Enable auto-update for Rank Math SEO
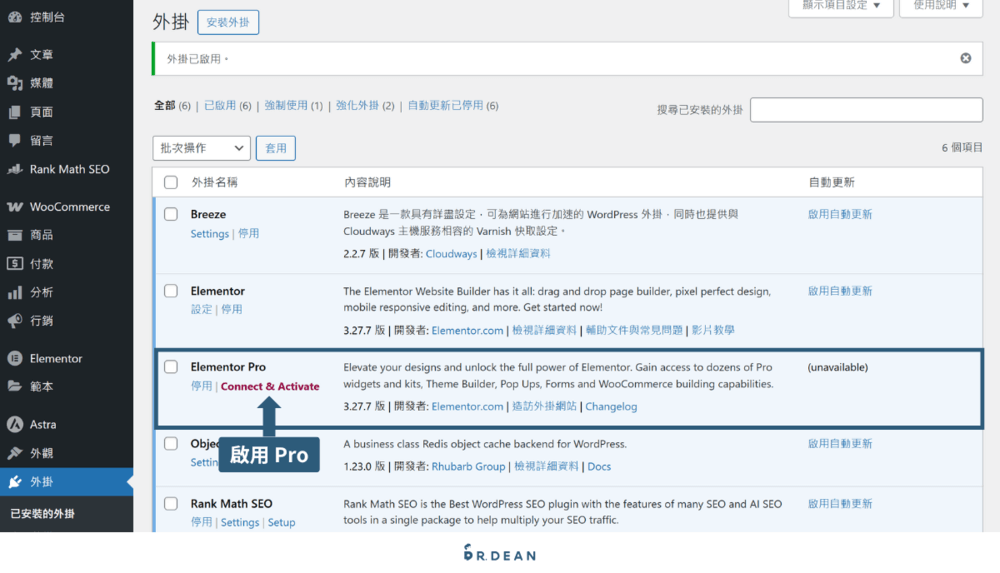Viewport: 1000px width, 573px height. click(839, 503)
